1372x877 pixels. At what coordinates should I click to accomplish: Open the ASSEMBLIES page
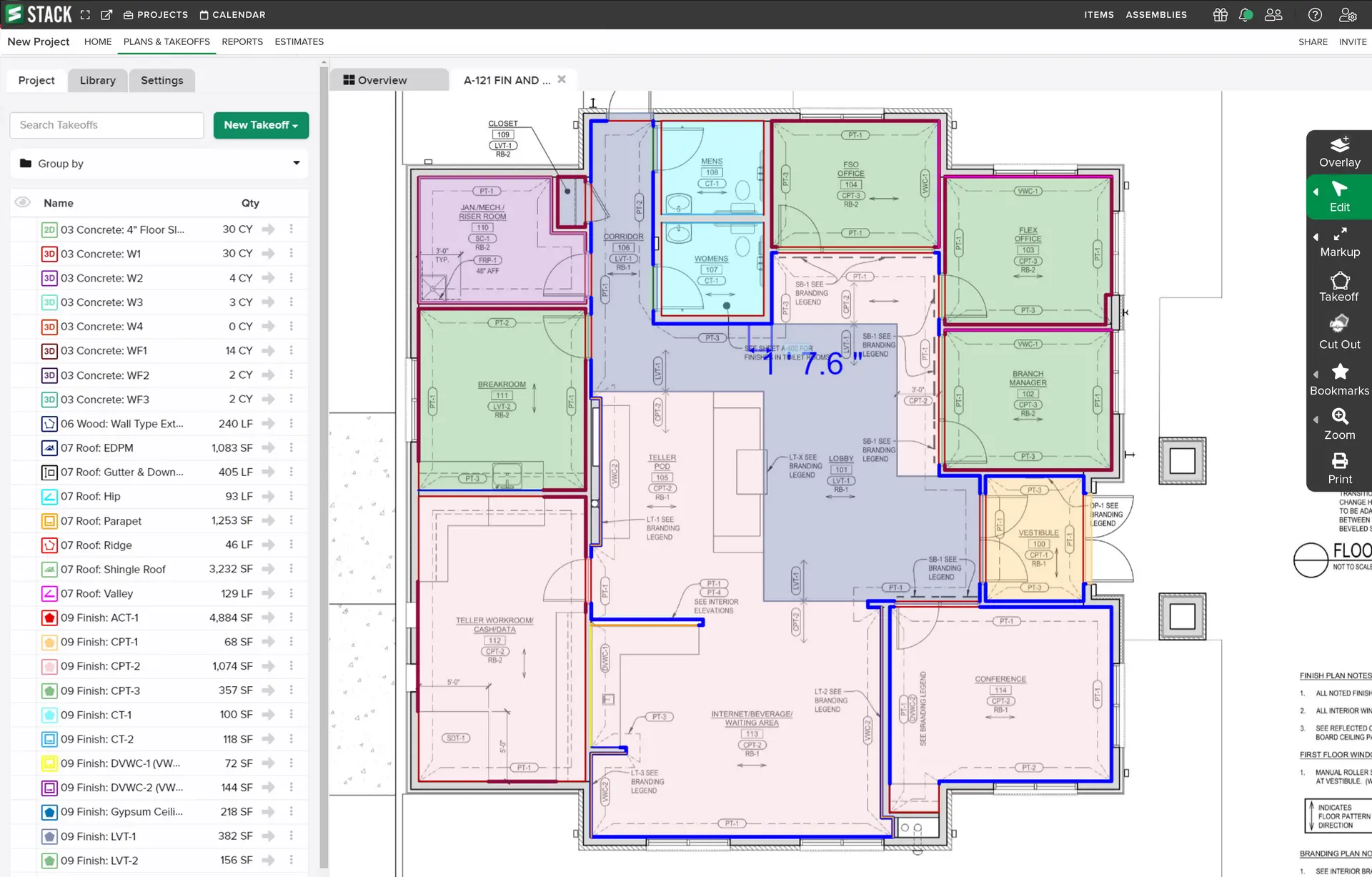pyautogui.click(x=1155, y=14)
